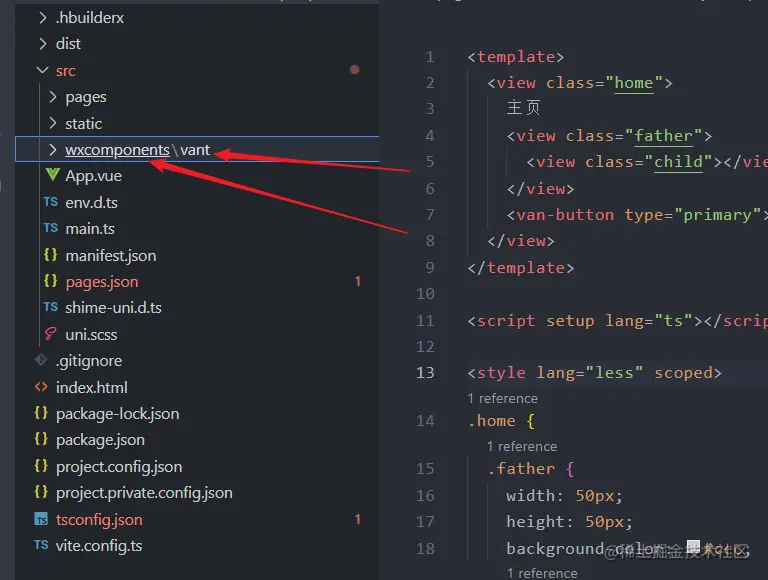Viewport: 768px width, 580px height.
Task: Select the wxcomponents folder label
Action: [118, 150]
